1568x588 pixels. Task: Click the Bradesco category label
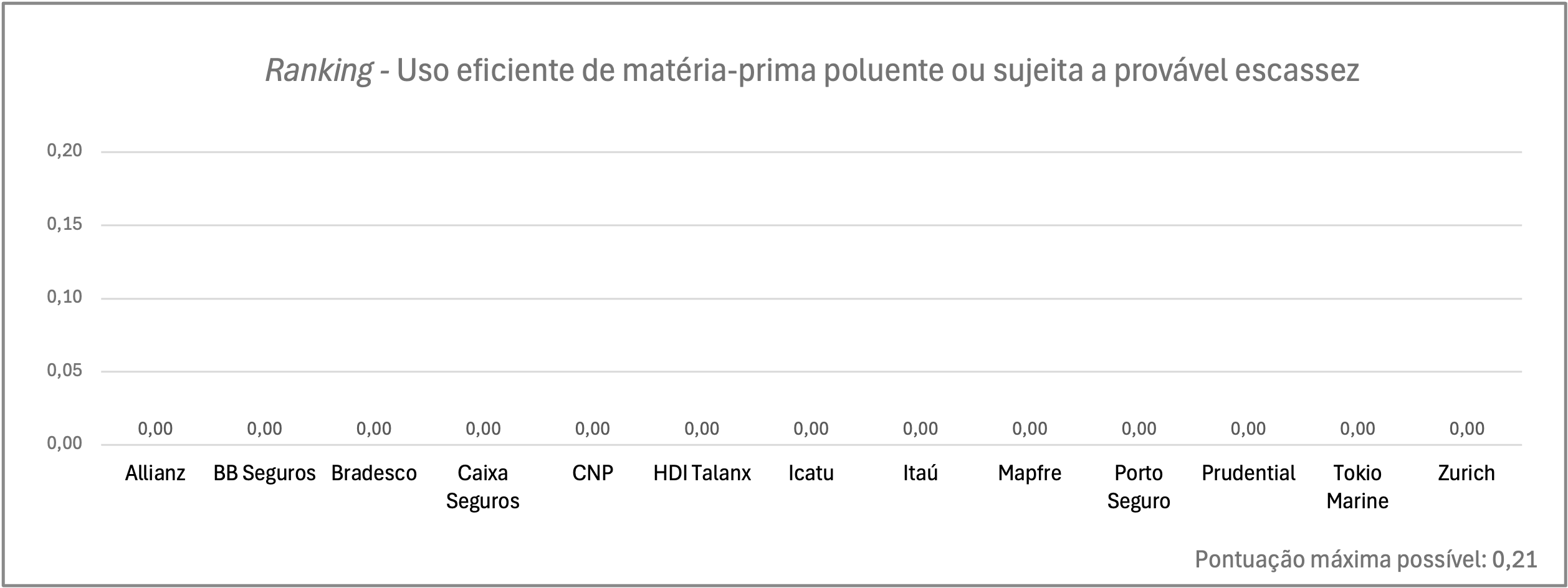(374, 473)
